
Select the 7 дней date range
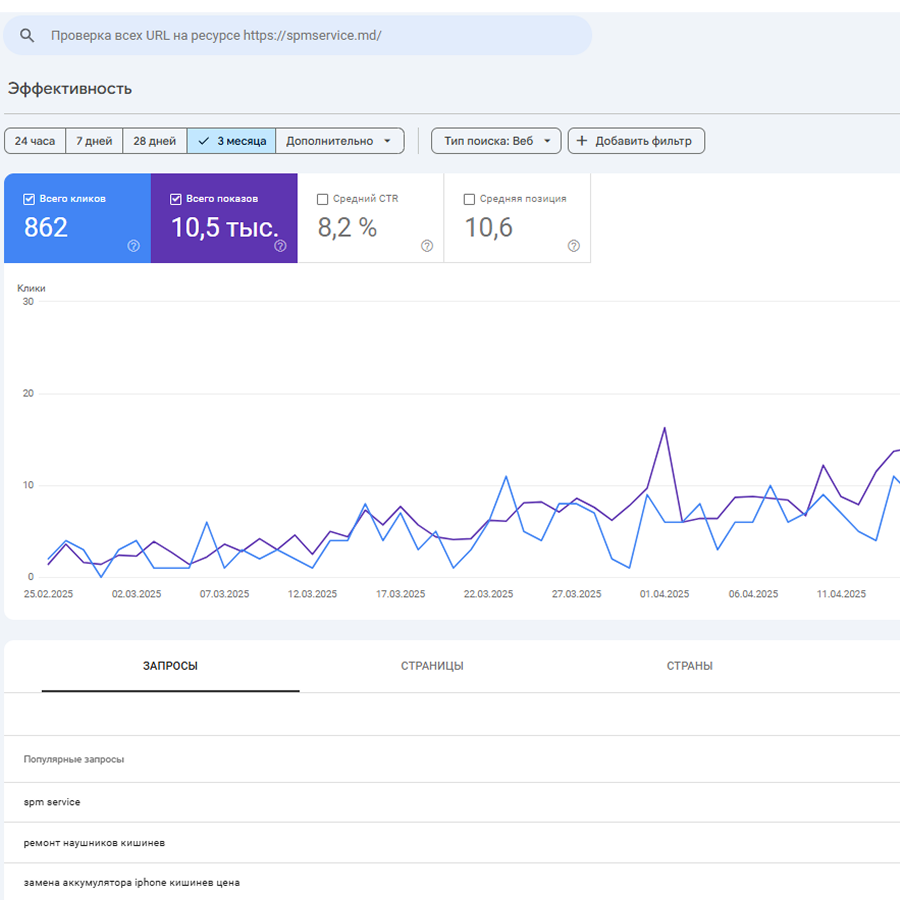pyautogui.click(x=94, y=141)
